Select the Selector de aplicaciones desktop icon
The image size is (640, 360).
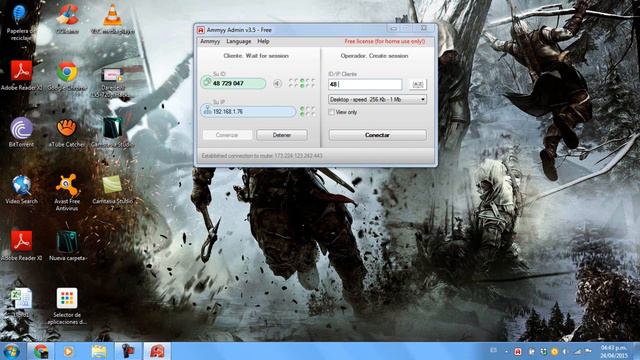coord(67,307)
